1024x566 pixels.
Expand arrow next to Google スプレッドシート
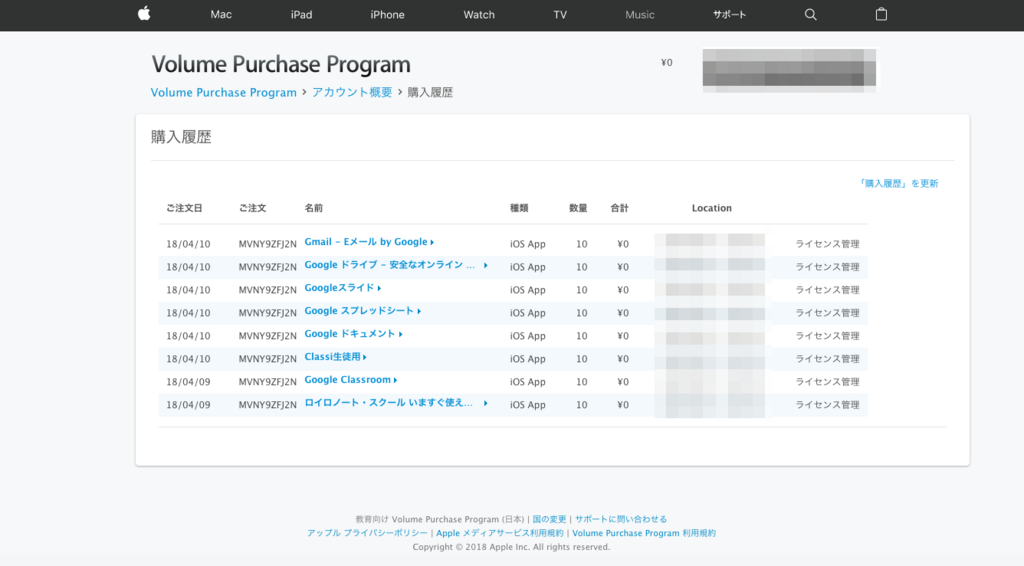(x=419, y=311)
